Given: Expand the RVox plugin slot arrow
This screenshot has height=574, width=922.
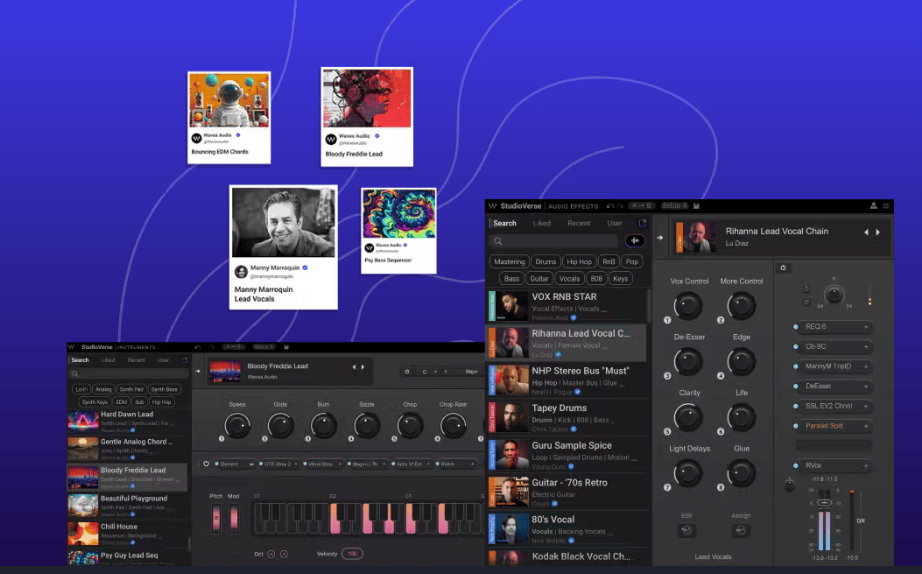Looking at the screenshot, I should (866, 466).
